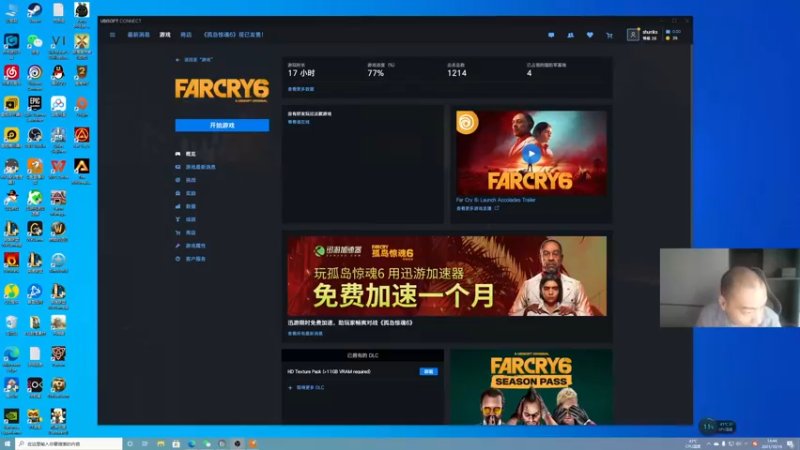Viewport: 800px width, 450px height.
Task: Open the Windows Start menu
Action: (7, 444)
